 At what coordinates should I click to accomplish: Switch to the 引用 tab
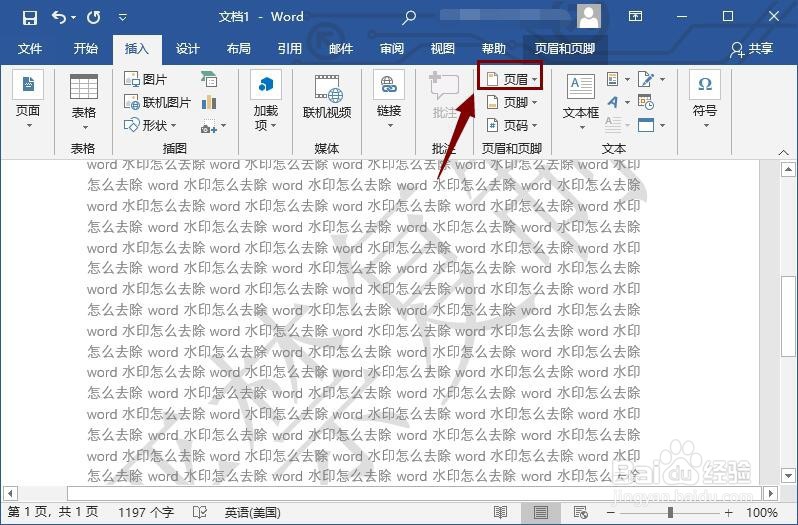[289, 49]
